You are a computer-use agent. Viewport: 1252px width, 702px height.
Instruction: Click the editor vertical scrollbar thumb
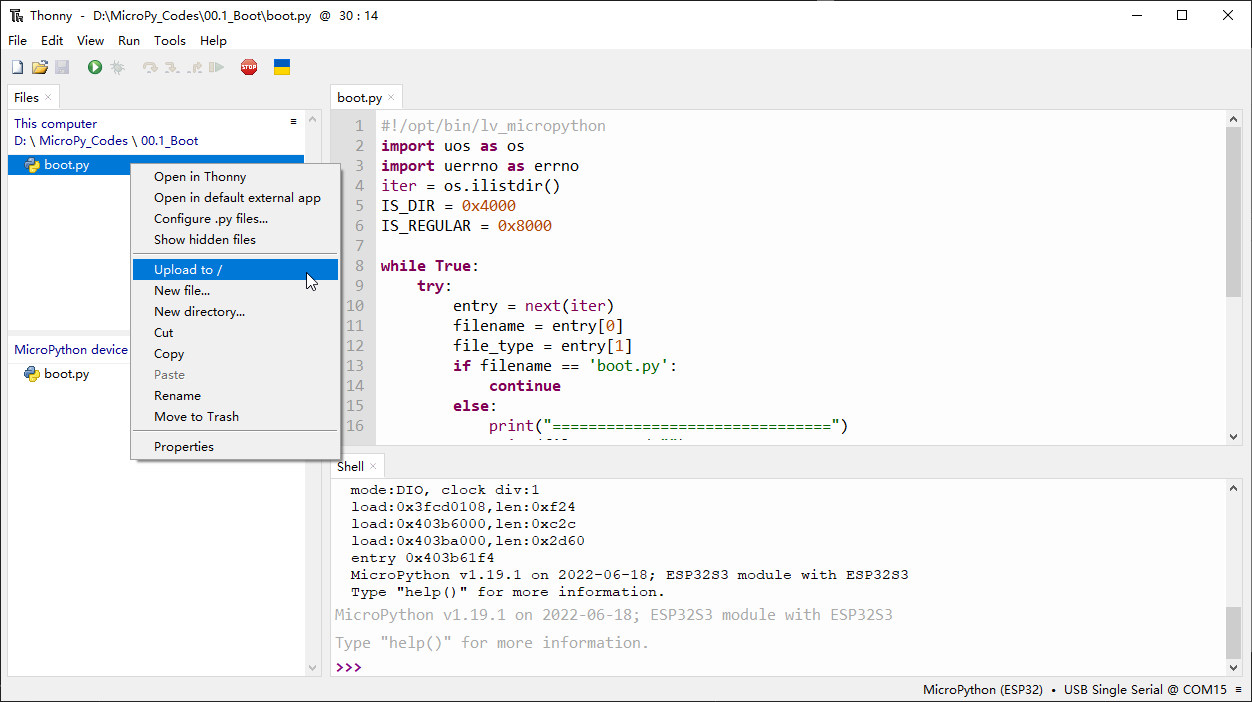(x=1233, y=211)
